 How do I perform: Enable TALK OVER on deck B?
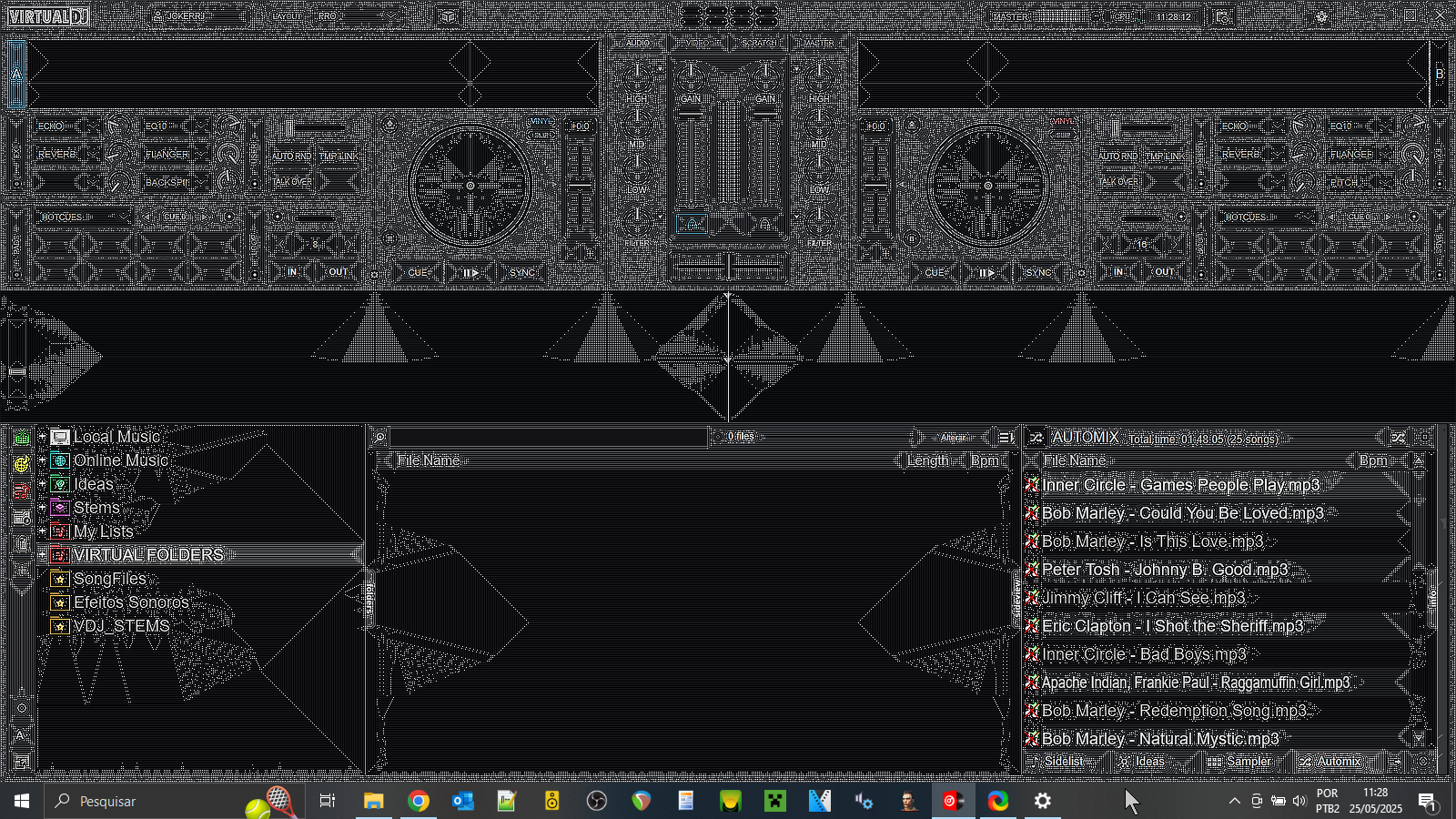click(x=1119, y=182)
